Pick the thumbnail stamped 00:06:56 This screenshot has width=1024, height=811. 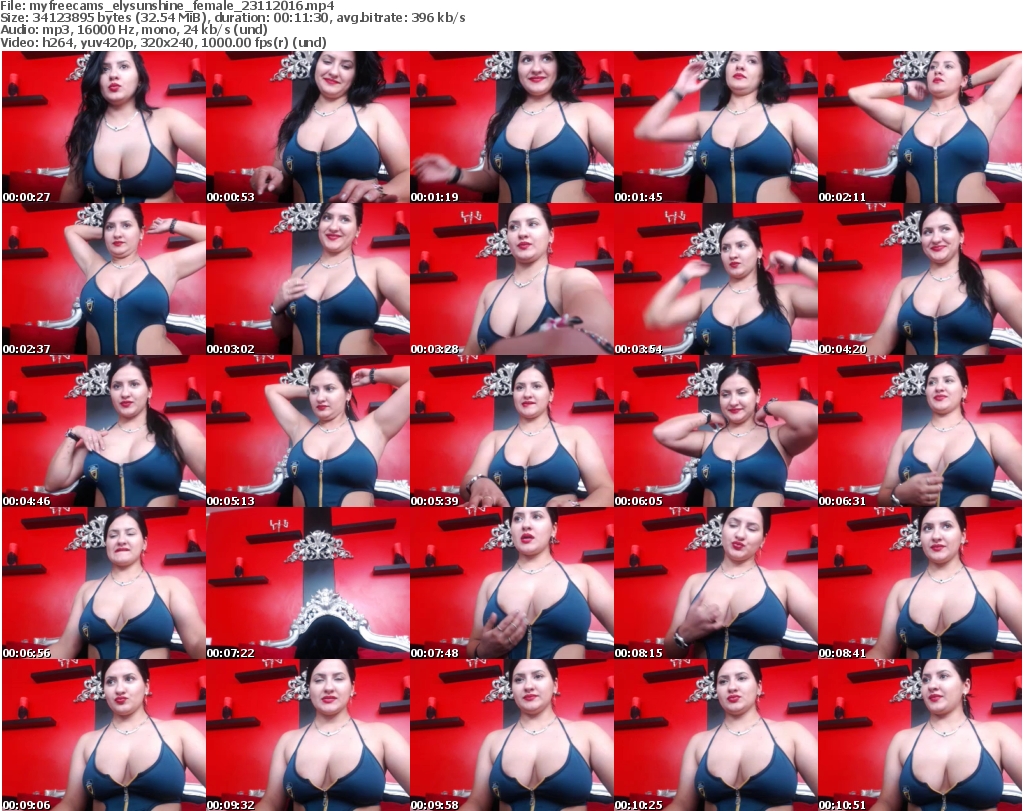[104, 583]
